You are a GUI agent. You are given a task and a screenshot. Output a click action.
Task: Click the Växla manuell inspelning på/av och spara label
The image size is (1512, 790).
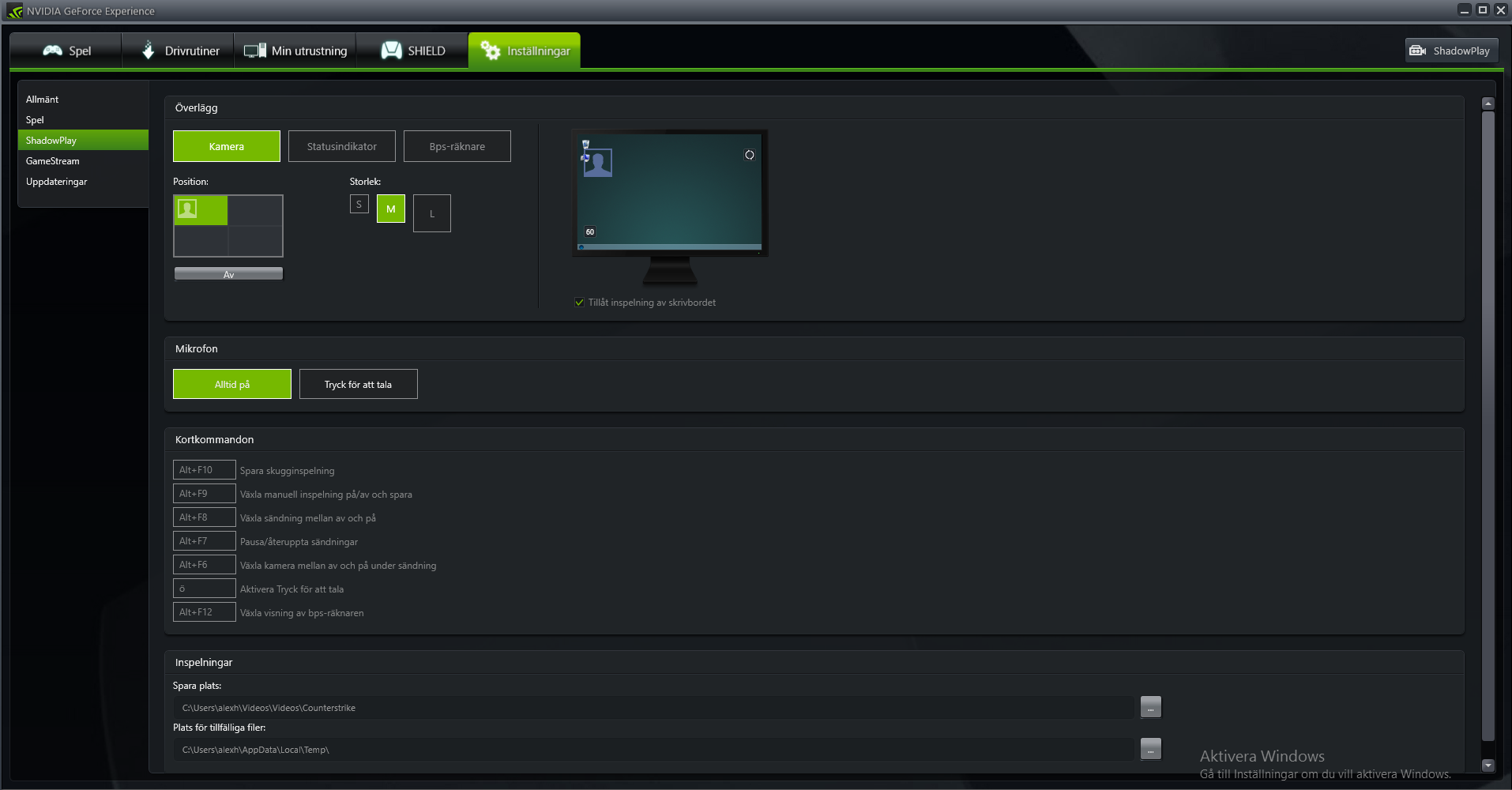[326, 495]
